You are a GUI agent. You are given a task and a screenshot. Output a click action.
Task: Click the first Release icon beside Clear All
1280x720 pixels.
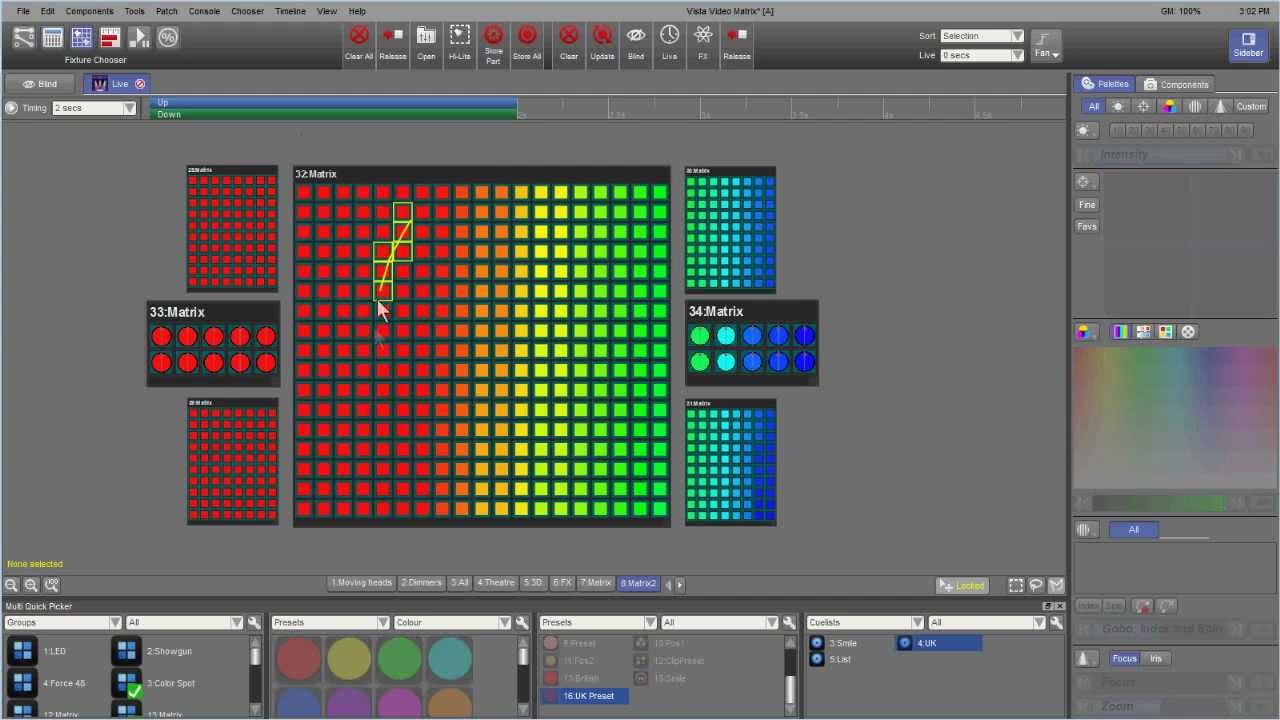[392, 35]
